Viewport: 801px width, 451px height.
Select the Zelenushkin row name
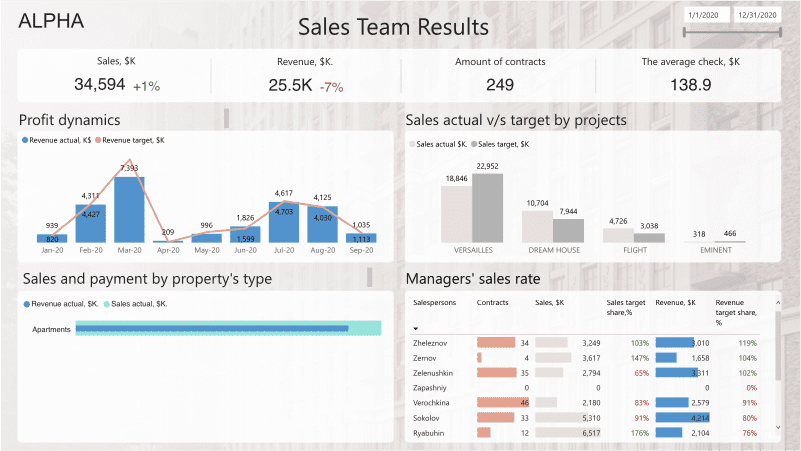pos(433,373)
